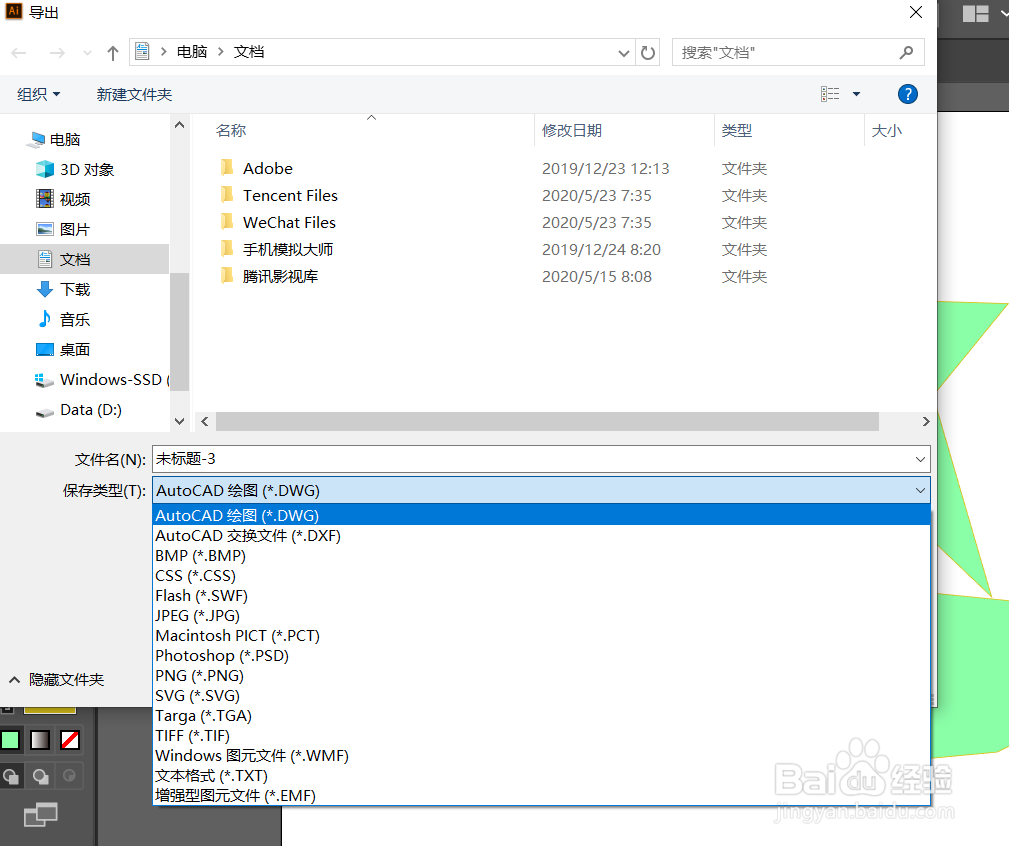Click horizontal scrollbar right arrow

[926, 421]
